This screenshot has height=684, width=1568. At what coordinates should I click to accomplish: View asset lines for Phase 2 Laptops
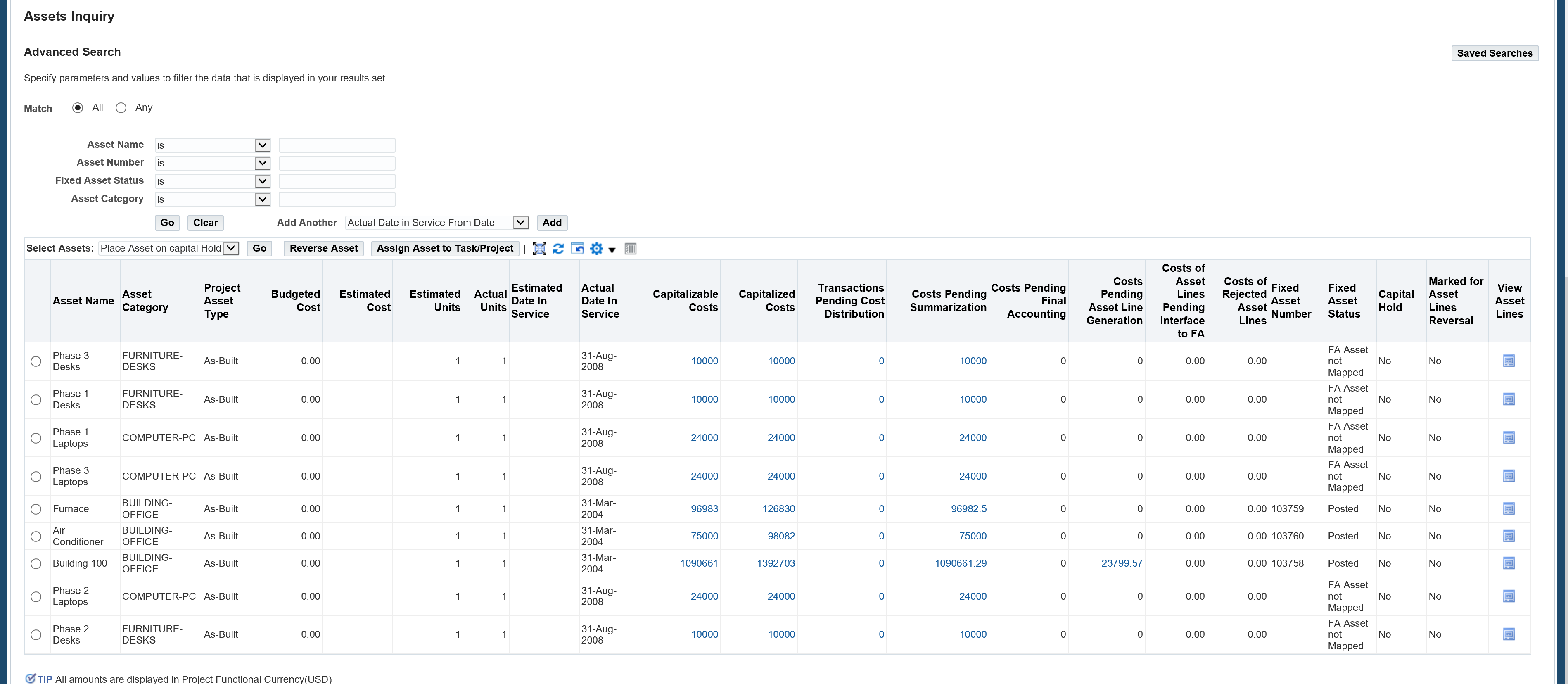pos(1509,596)
